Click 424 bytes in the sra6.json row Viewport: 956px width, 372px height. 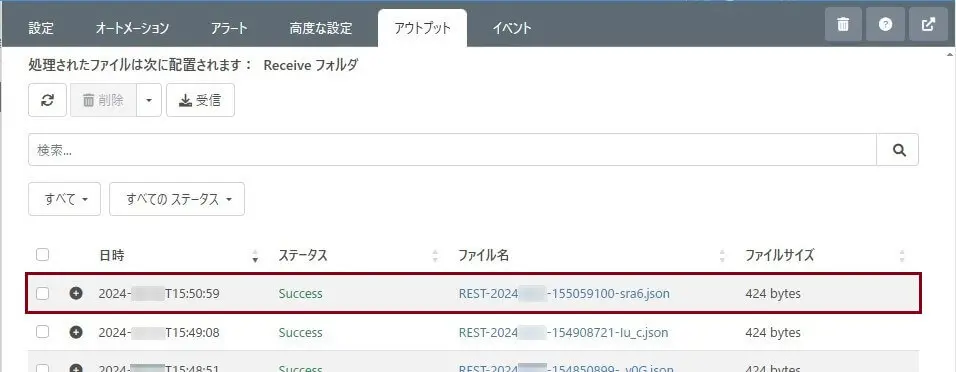click(772, 294)
